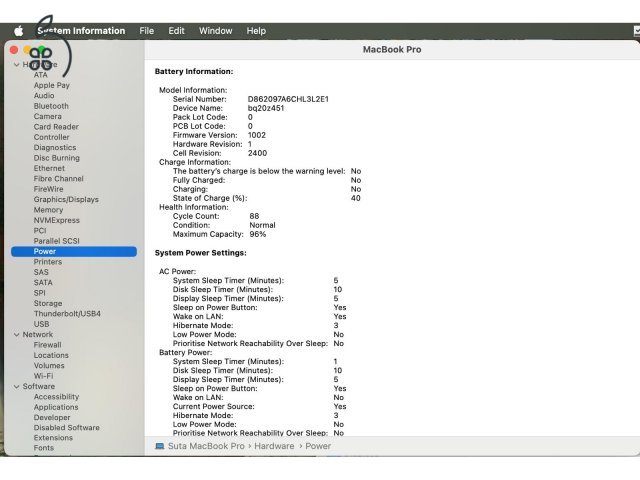Select NVMExpress in the sidebar

(x=56, y=220)
